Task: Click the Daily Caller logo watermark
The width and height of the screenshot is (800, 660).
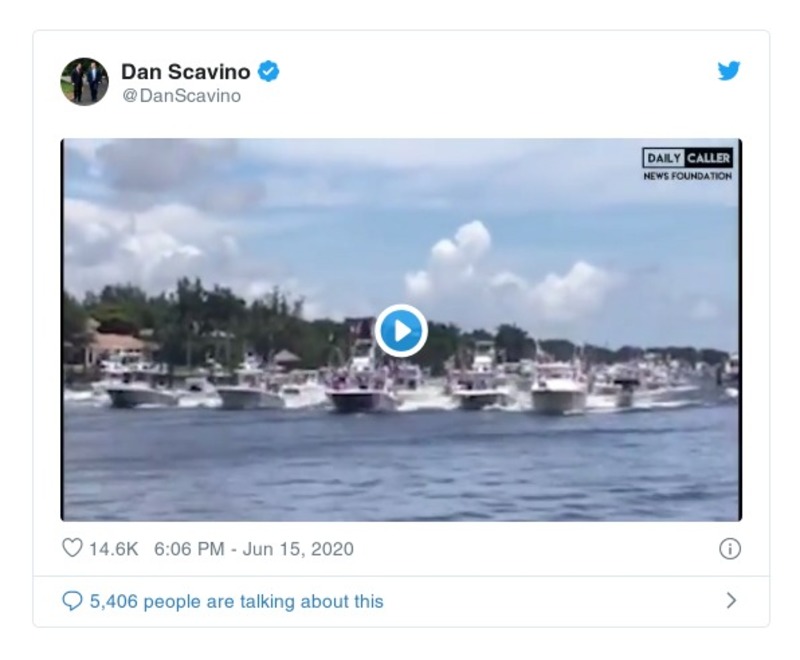Action: click(687, 158)
